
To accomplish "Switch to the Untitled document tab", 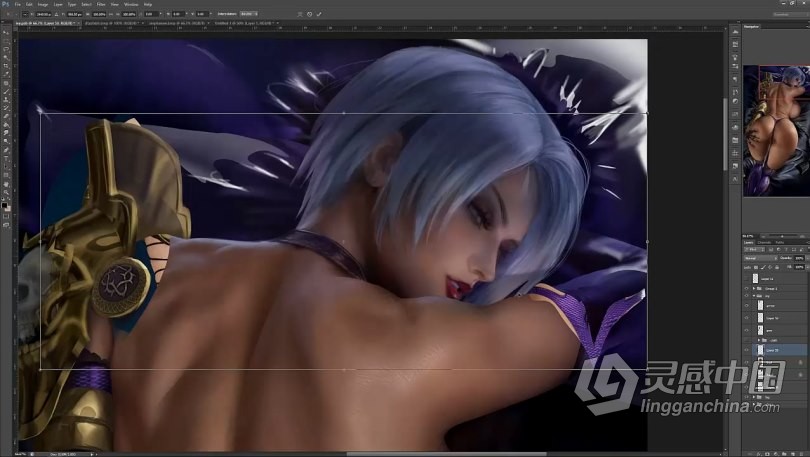I will click(x=243, y=23).
